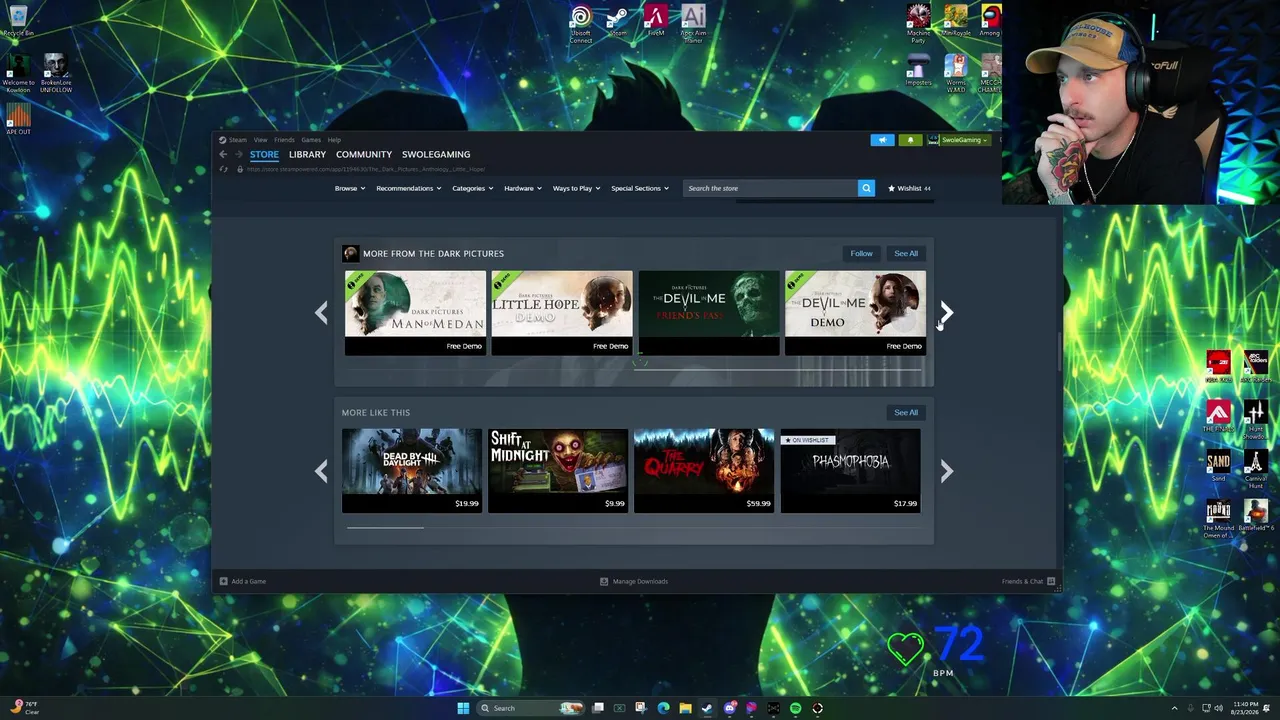Open the Carnival Hunt desktop icon

pyautogui.click(x=1255, y=469)
